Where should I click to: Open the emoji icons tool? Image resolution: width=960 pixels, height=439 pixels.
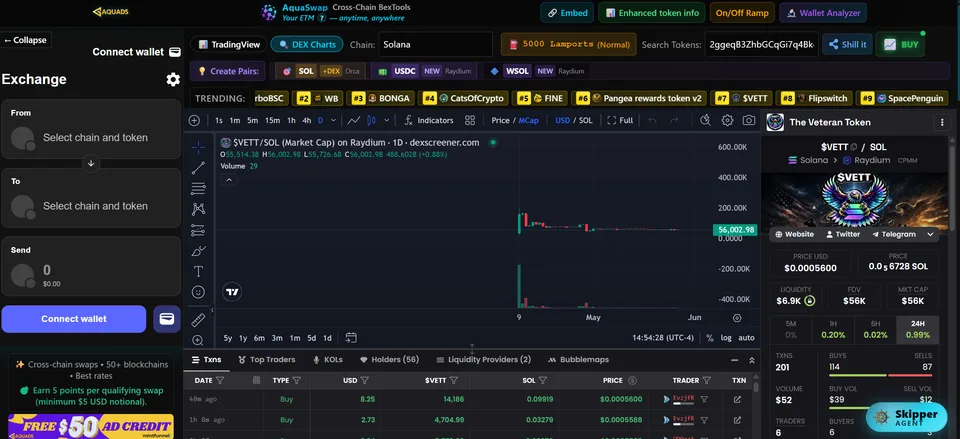[198, 292]
